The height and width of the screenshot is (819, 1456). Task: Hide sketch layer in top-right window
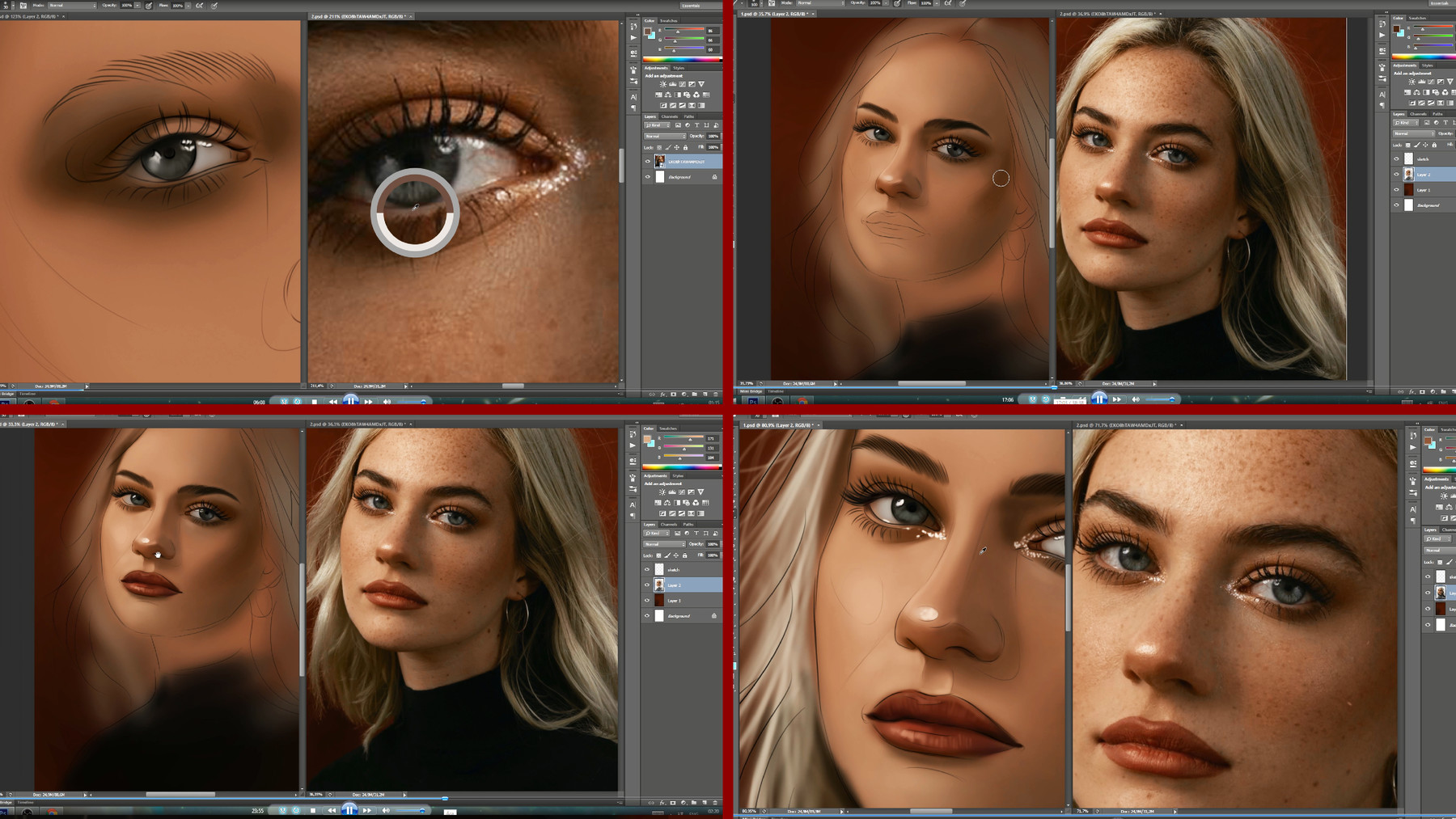point(1396,159)
